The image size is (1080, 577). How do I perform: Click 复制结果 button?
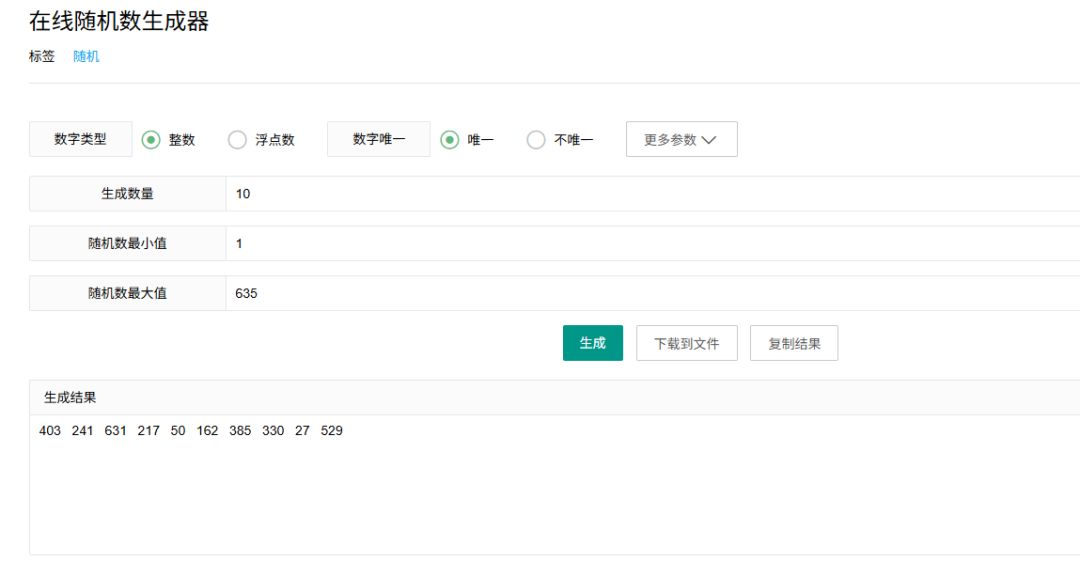(x=794, y=343)
